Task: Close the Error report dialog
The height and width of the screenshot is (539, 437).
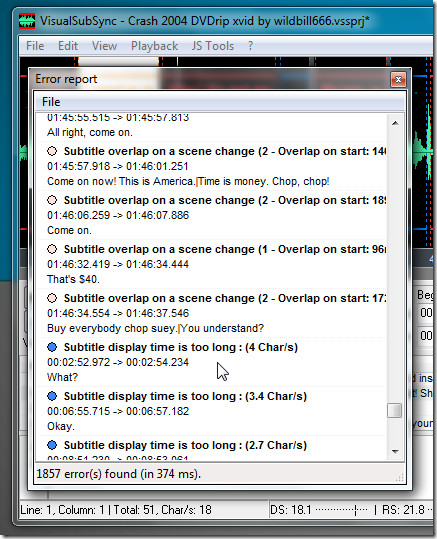Action: 398,79
